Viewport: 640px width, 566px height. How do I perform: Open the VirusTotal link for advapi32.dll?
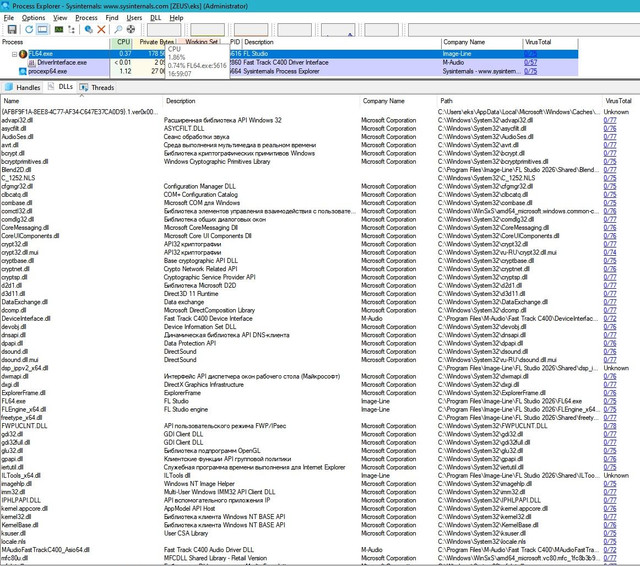(610, 120)
